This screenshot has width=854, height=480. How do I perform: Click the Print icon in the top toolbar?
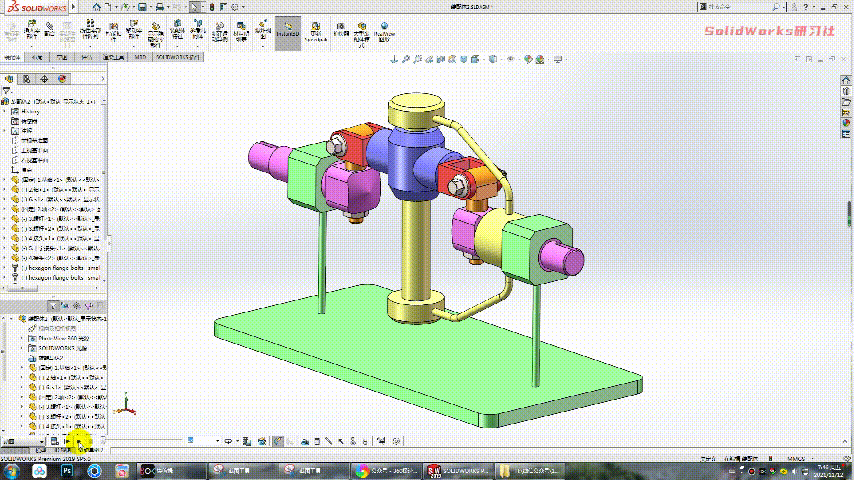(x=160, y=7)
